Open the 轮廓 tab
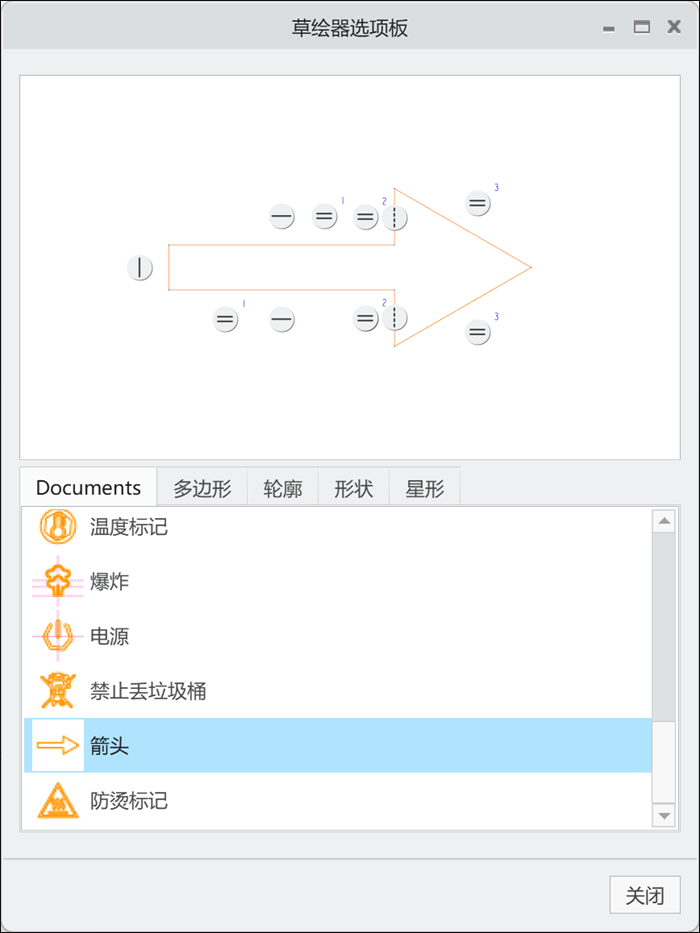The width and height of the screenshot is (700, 933). [x=283, y=489]
